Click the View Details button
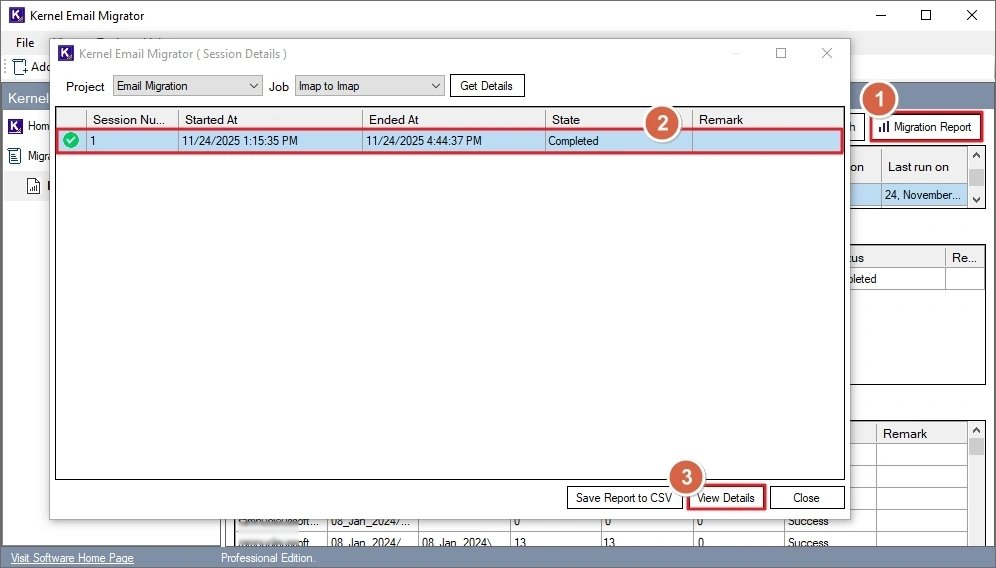Screen dimensions: 996x568 tap(726, 497)
